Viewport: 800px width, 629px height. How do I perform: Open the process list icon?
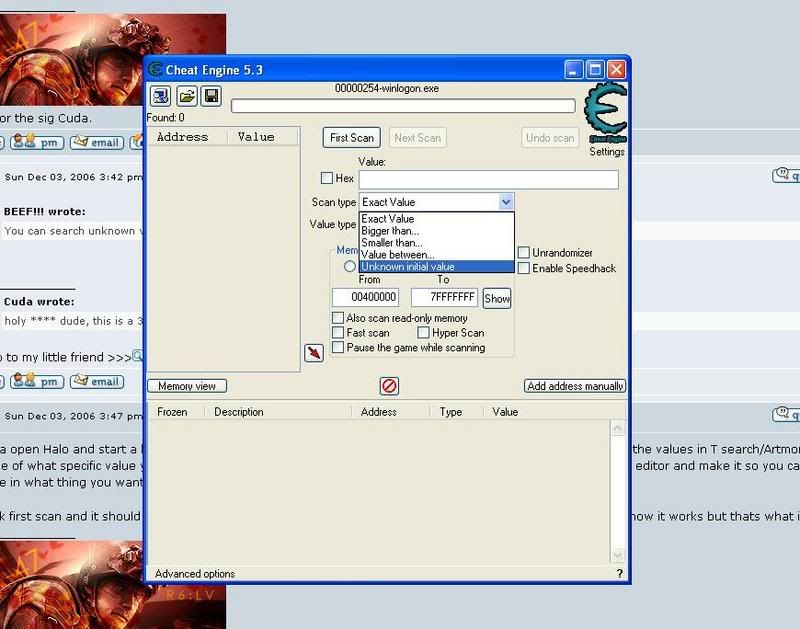tap(161, 96)
